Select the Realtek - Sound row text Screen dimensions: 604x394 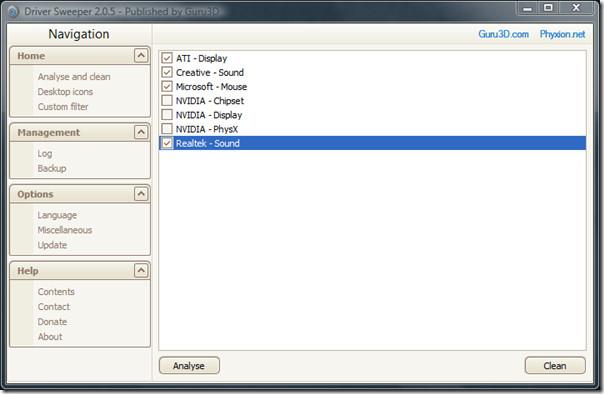point(208,143)
